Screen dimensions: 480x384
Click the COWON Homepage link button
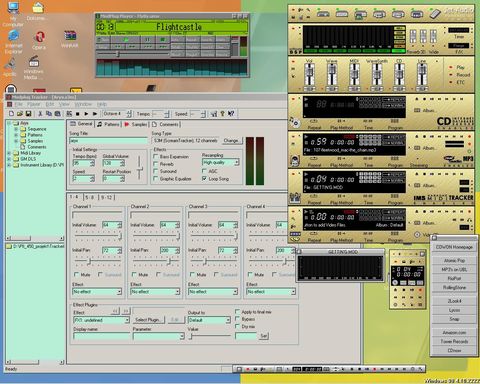454,247
